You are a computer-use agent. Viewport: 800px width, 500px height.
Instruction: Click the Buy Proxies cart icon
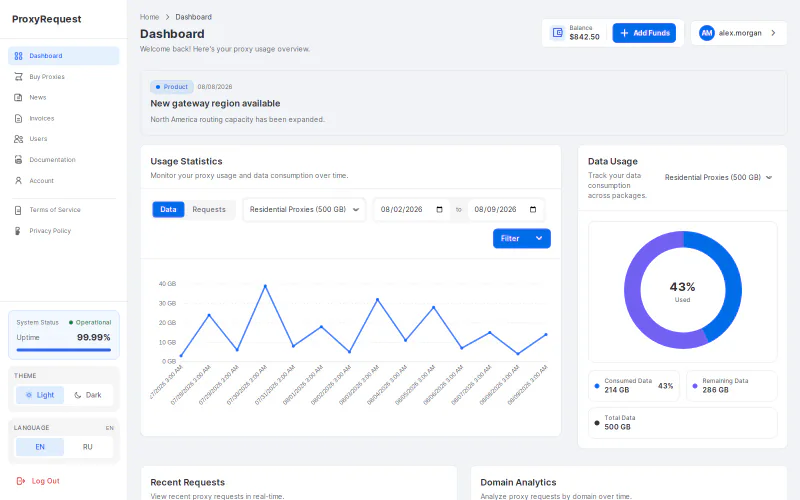click(18, 77)
